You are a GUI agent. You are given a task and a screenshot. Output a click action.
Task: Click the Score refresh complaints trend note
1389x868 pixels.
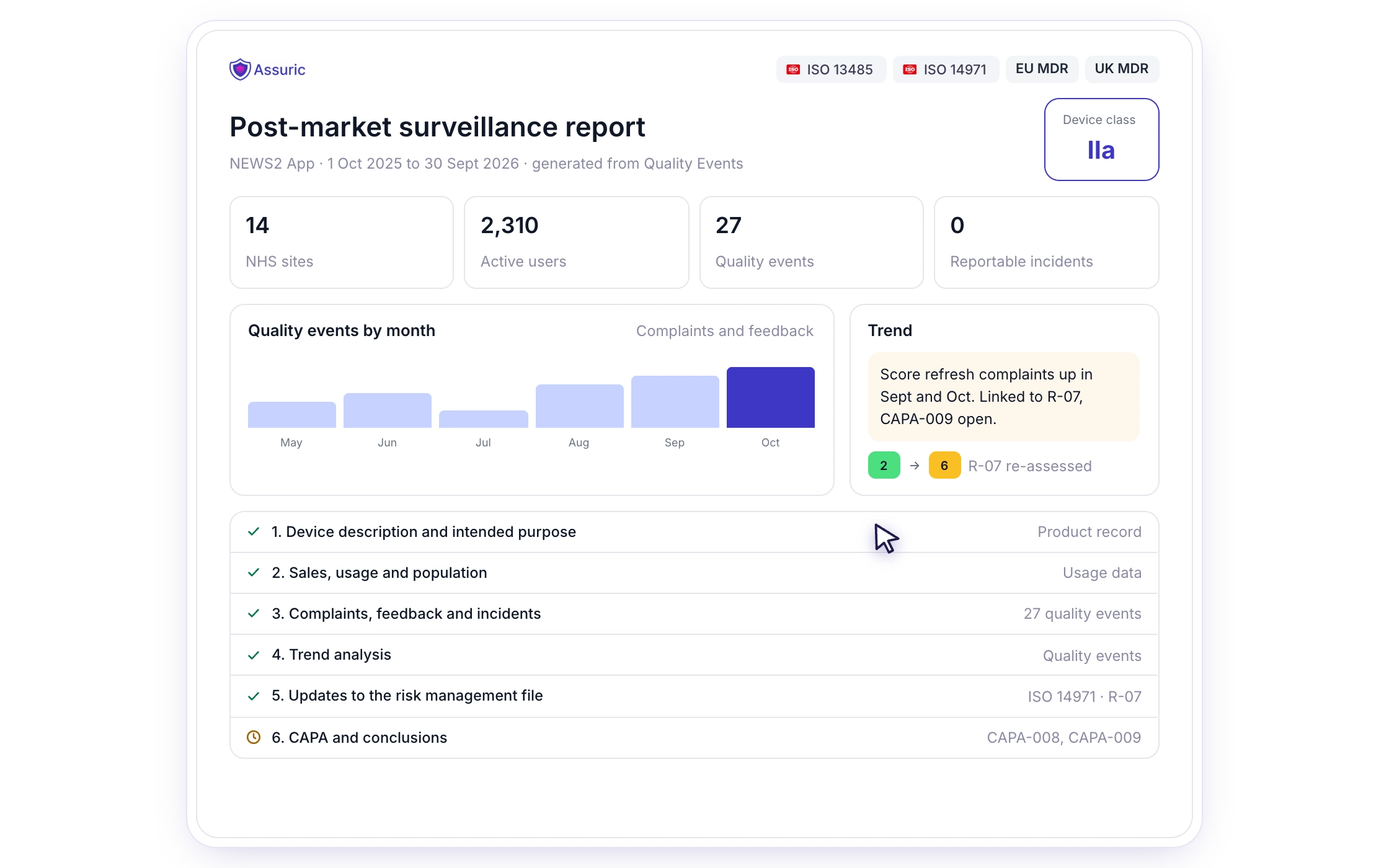click(1004, 397)
